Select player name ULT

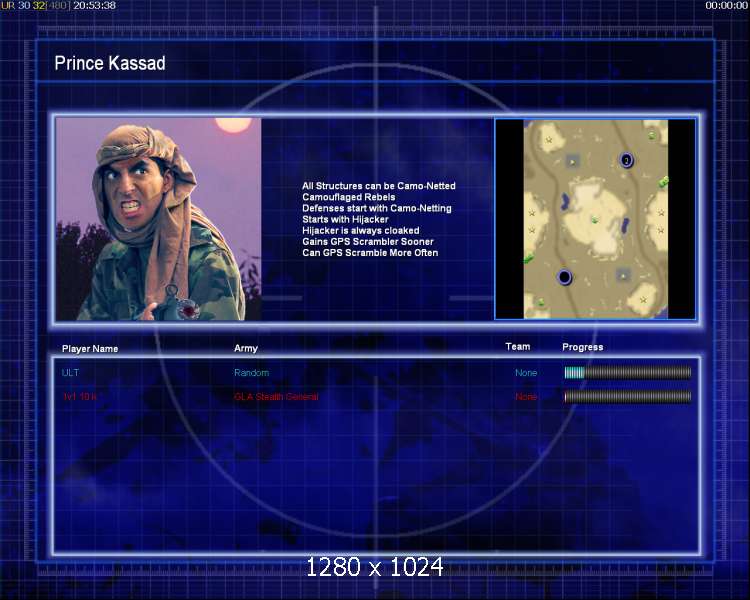point(70,372)
